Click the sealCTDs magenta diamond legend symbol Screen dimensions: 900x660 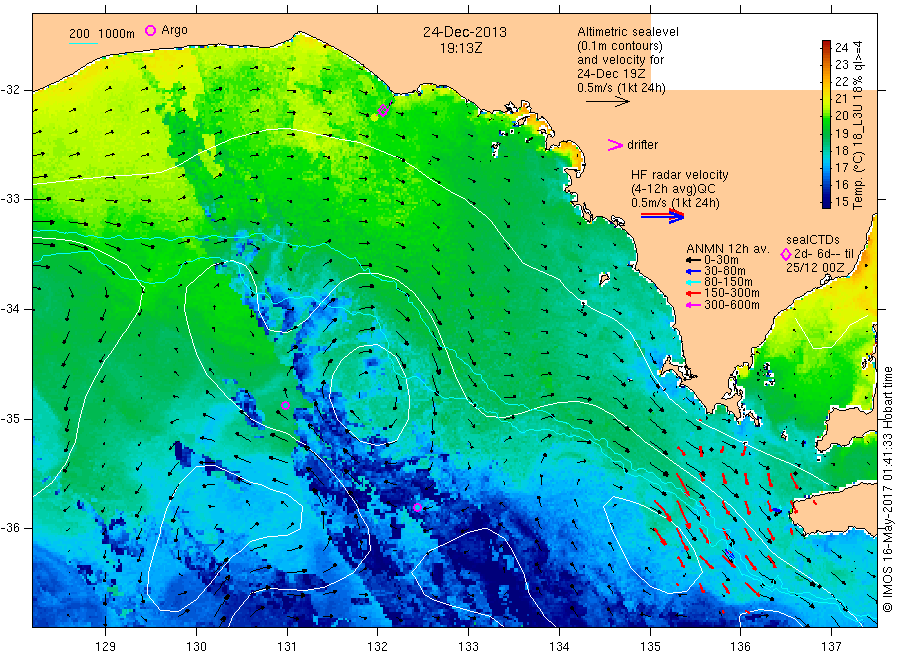(x=786, y=254)
